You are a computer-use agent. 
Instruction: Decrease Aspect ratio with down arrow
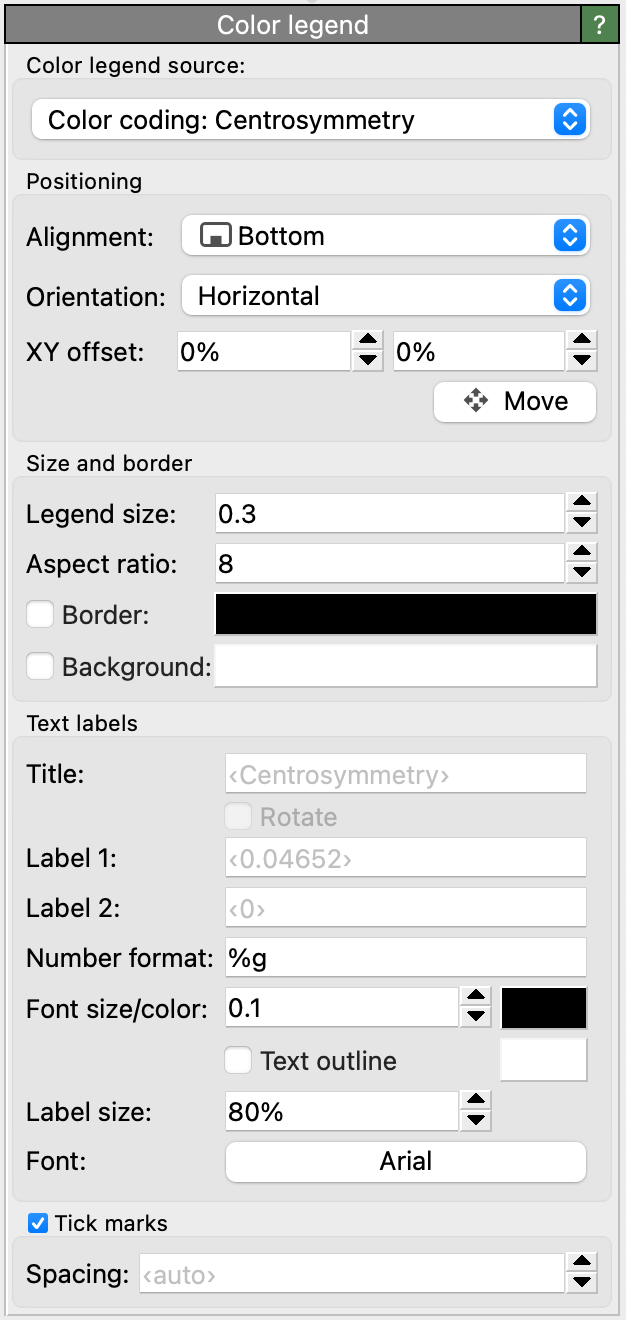[x=581, y=574]
